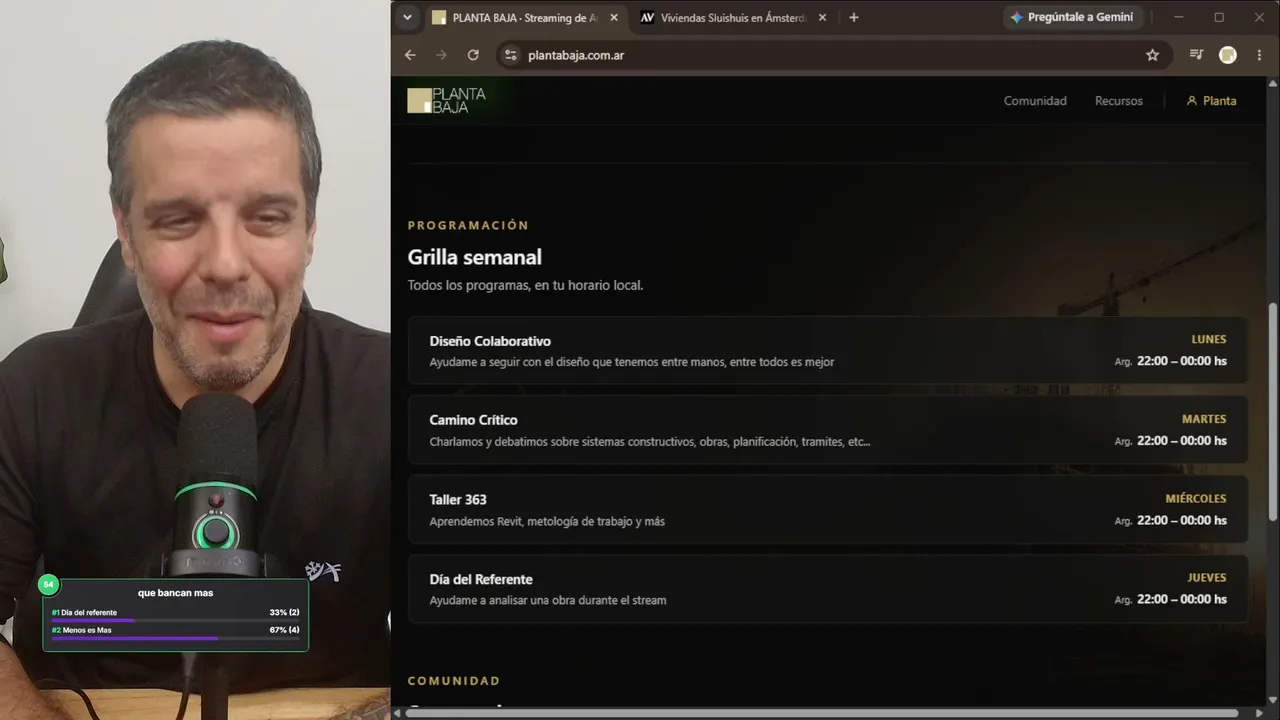Click the vertical page scrollbar
1280x720 pixels.
(1273, 410)
